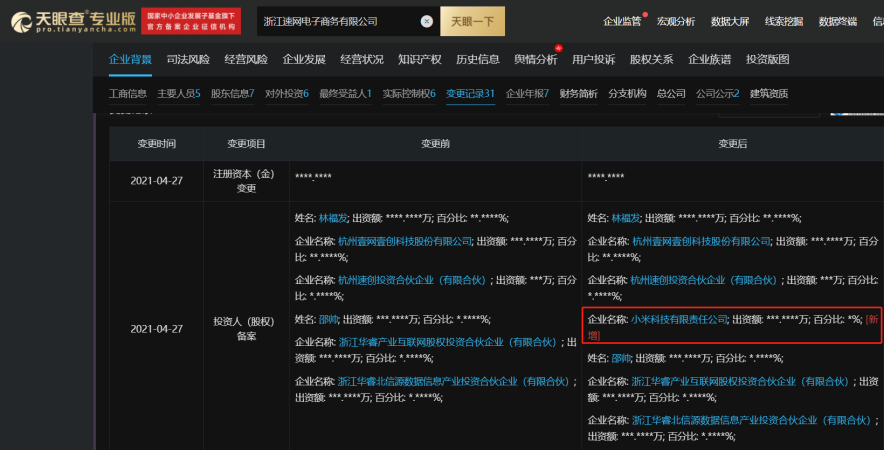Open the 用户投诉 tab
This screenshot has width=885, height=451.
coord(594,59)
